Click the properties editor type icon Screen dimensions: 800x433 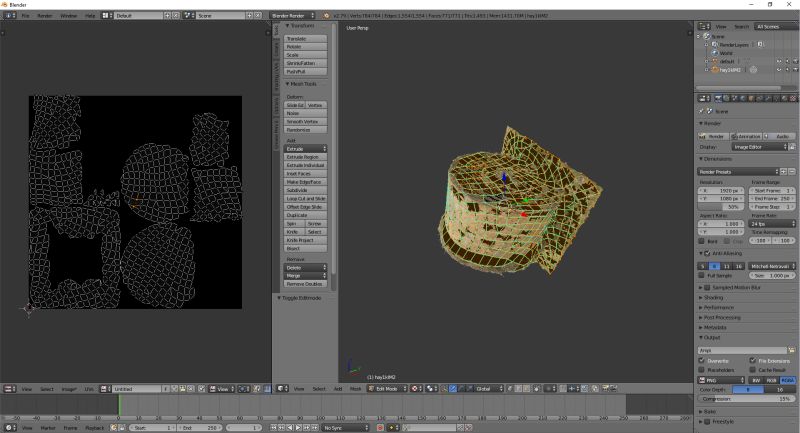point(704,98)
